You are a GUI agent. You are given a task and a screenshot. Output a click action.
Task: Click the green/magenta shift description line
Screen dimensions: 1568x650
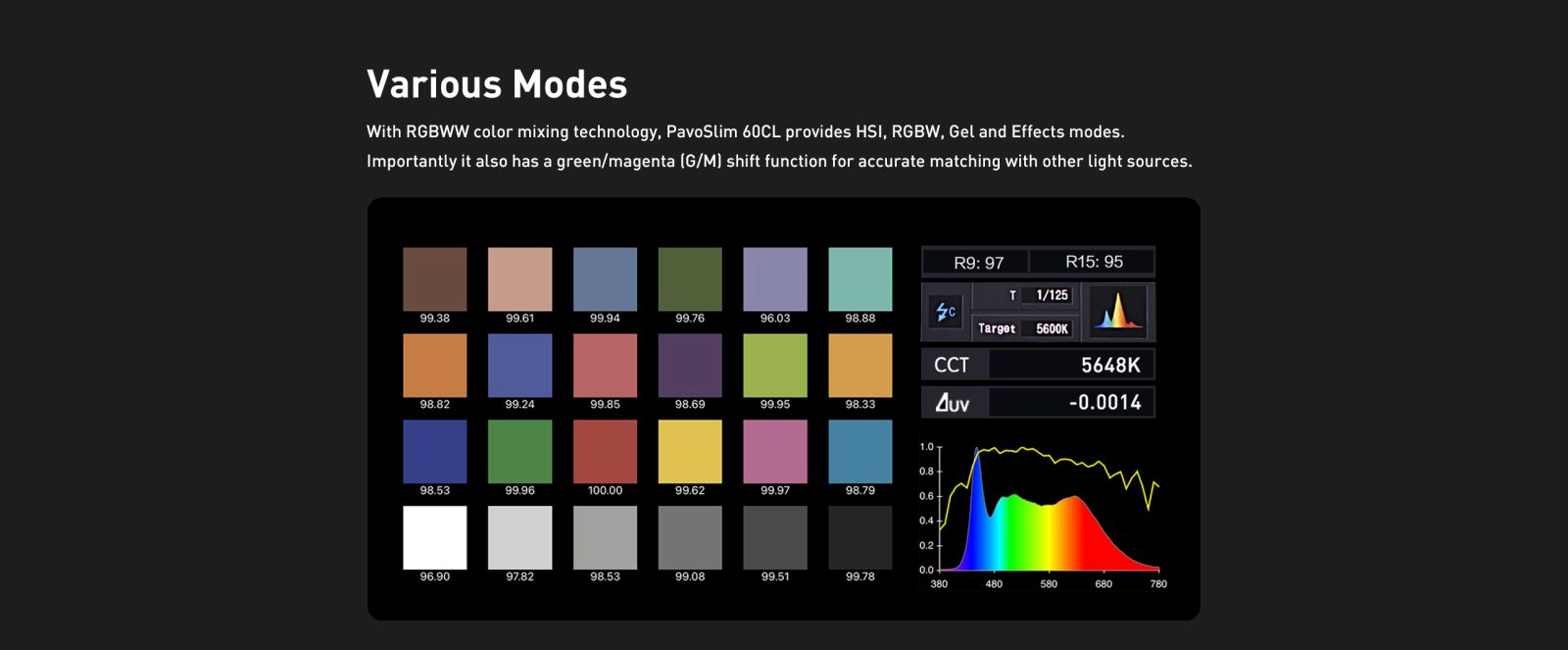point(779,161)
